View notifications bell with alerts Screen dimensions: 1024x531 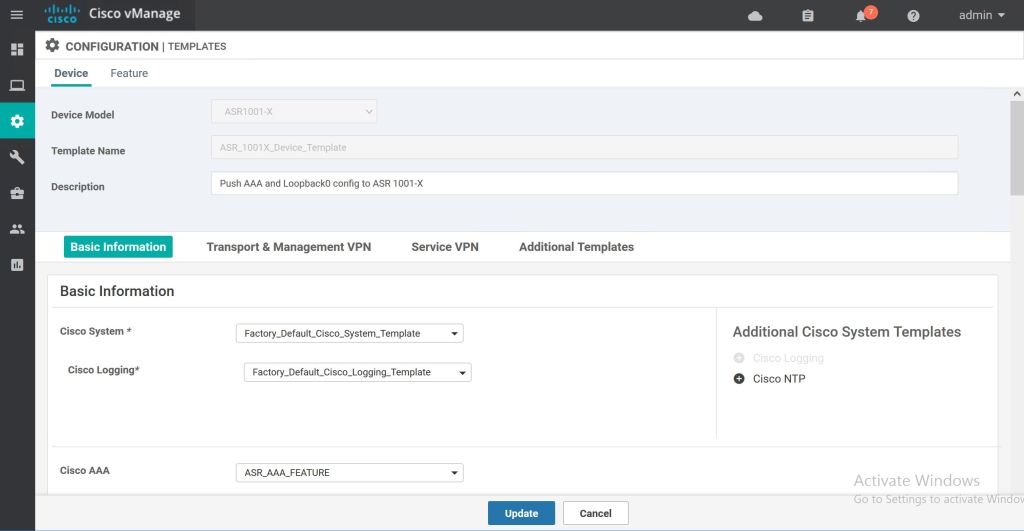tap(861, 16)
